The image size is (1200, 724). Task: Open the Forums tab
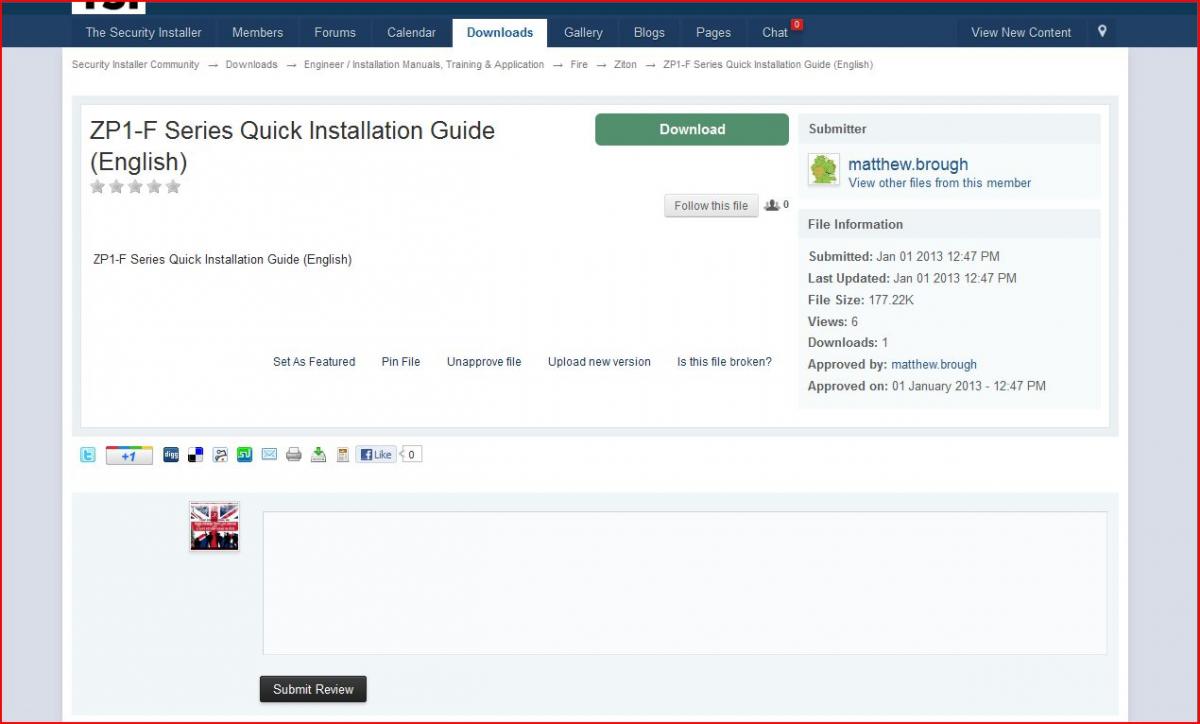click(335, 32)
